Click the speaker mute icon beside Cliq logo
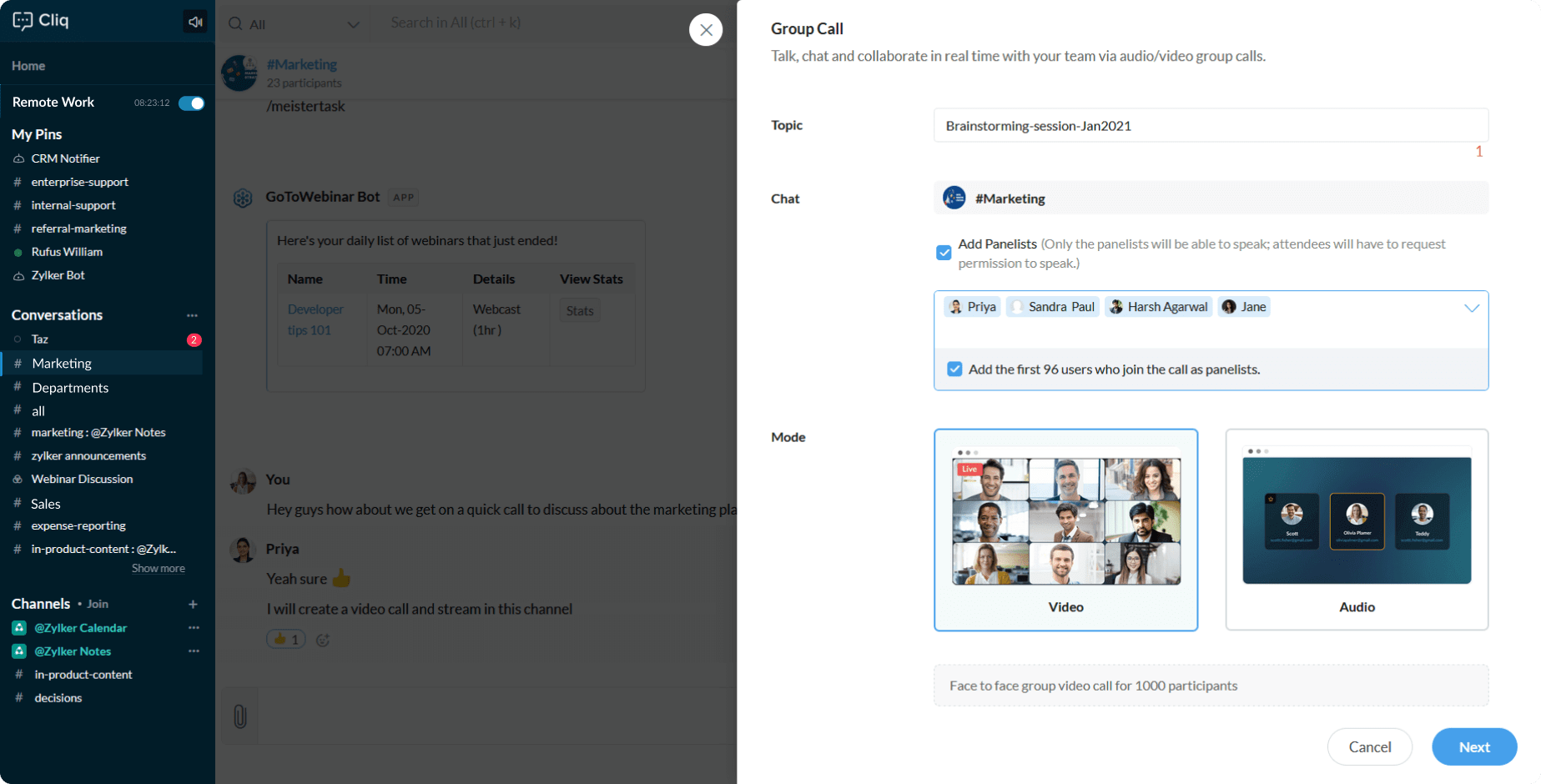1541x784 pixels. coord(194,22)
